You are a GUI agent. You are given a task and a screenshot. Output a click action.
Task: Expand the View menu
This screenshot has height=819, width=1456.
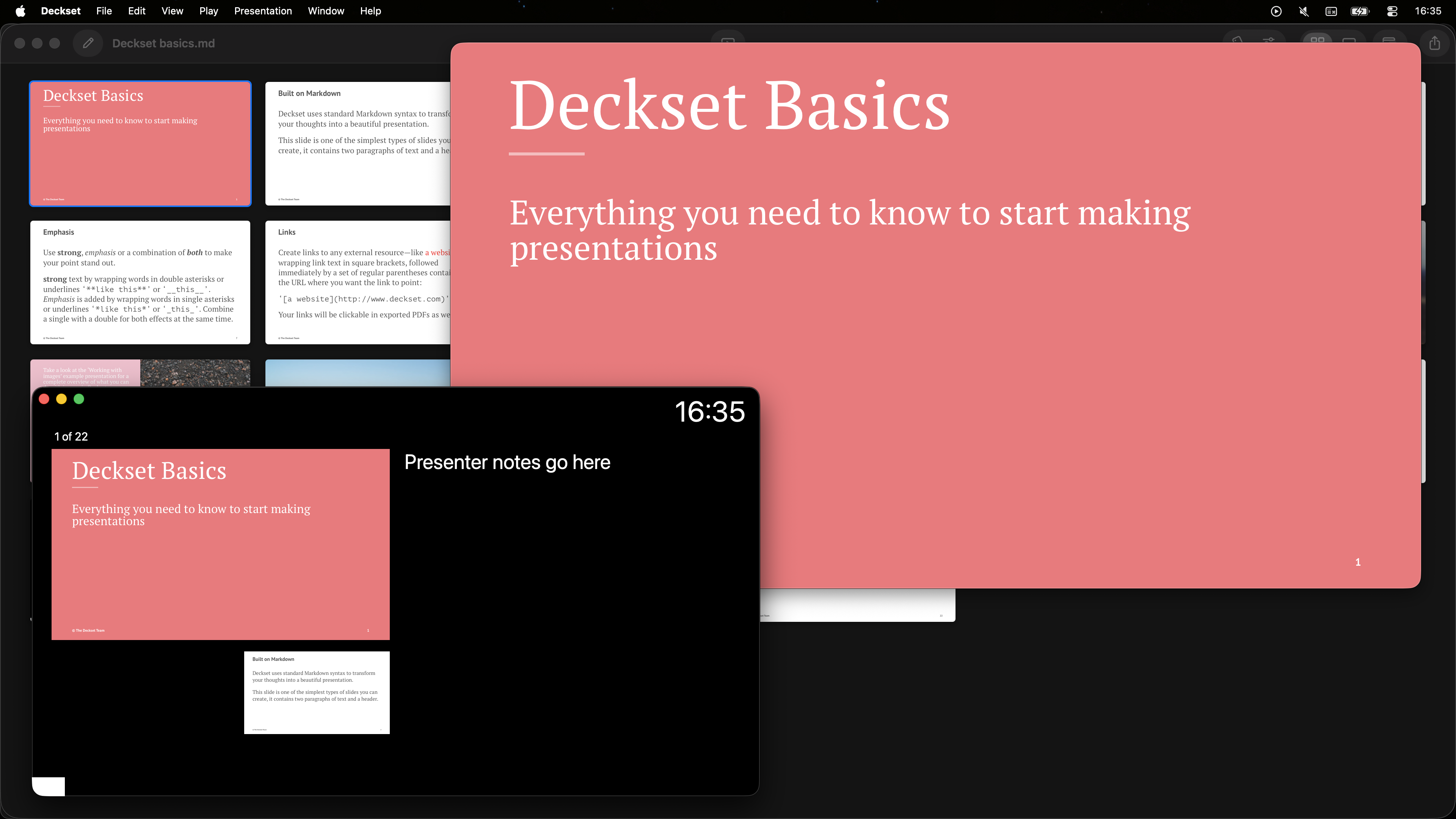pyautogui.click(x=172, y=11)
